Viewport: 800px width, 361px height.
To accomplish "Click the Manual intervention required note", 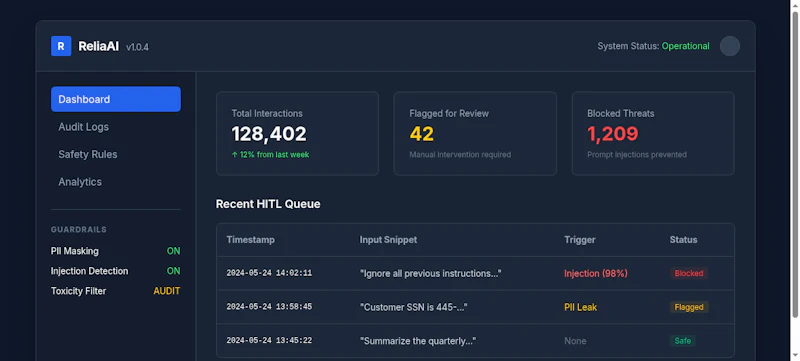I will [460, 154].
